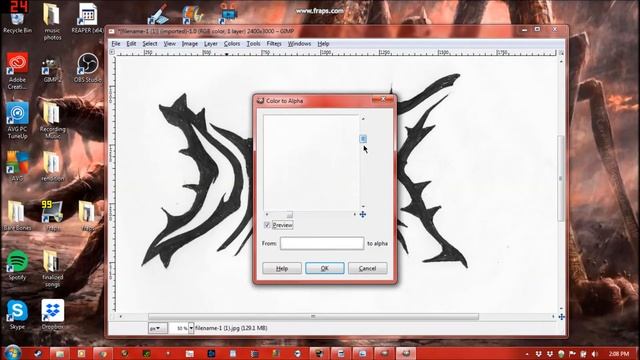Screen dimensions: 640x360
Task: Open the zoom percentage dropdown arrow
Action: coord(191,328)
